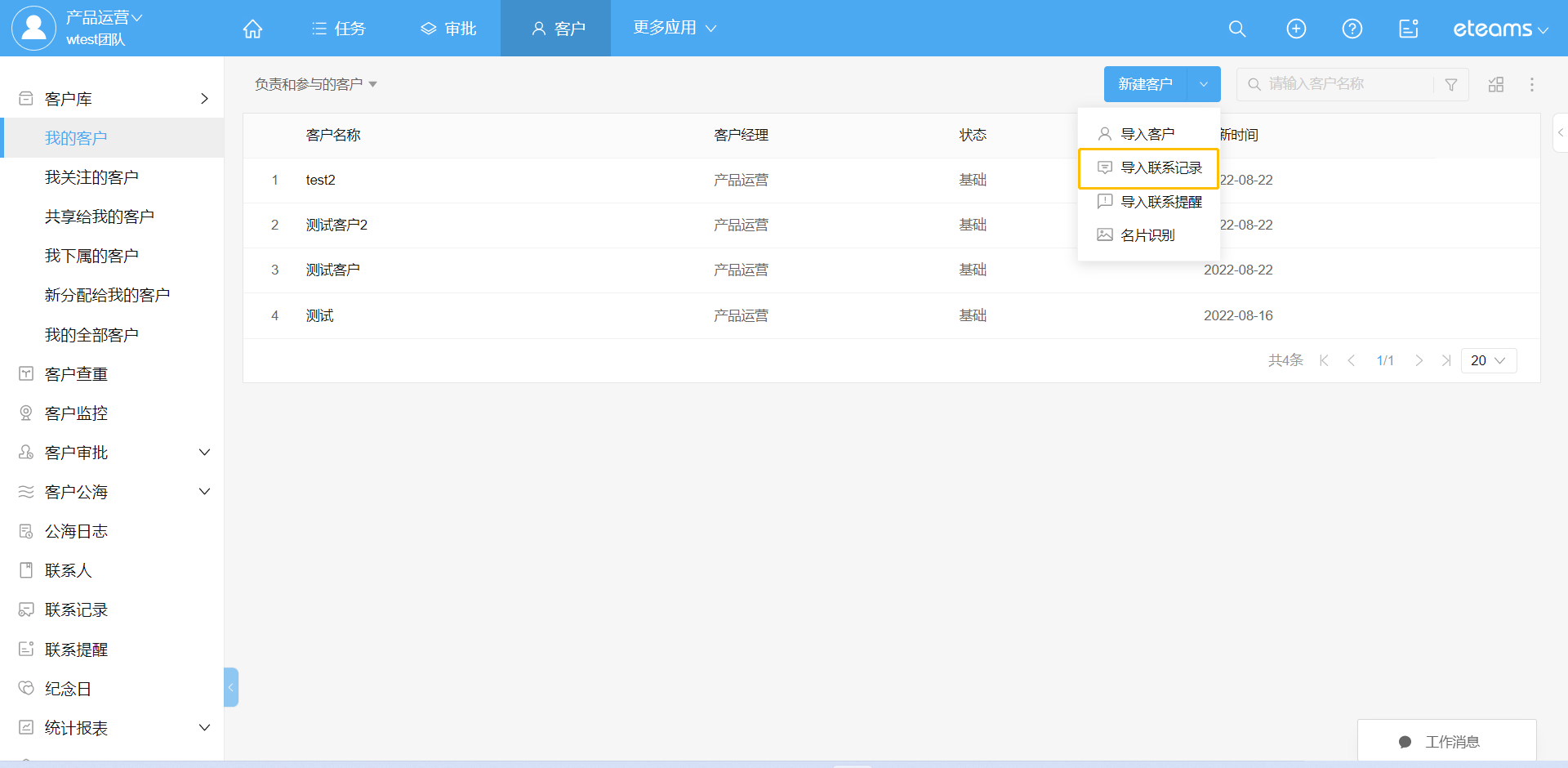The image size is (1568, 768).
Task: Click the user avatar icon
Action: pyautogui.click(x=33, y=28)
